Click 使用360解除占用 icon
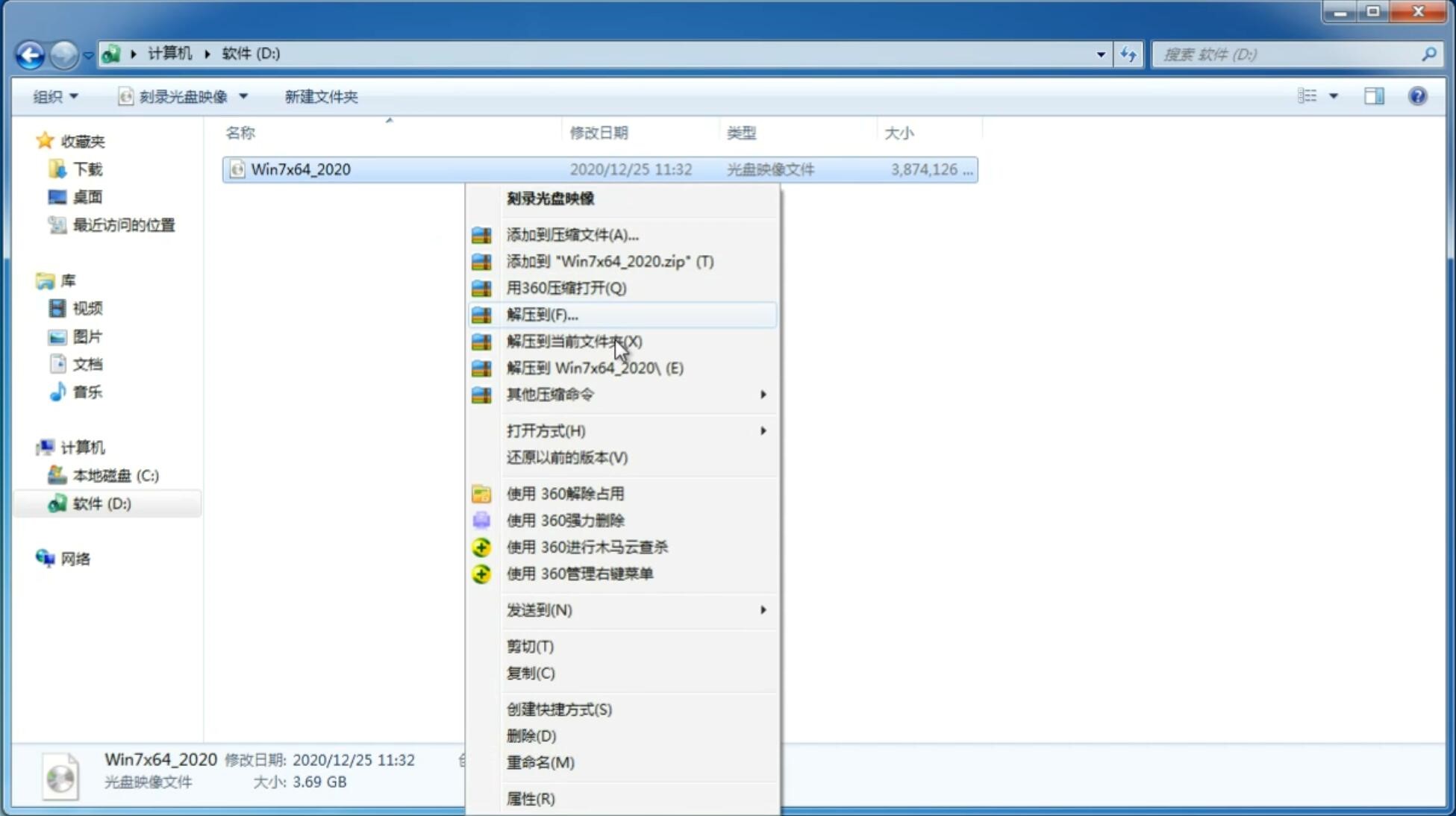This screenshot has height=816, width=1456. 482,493
